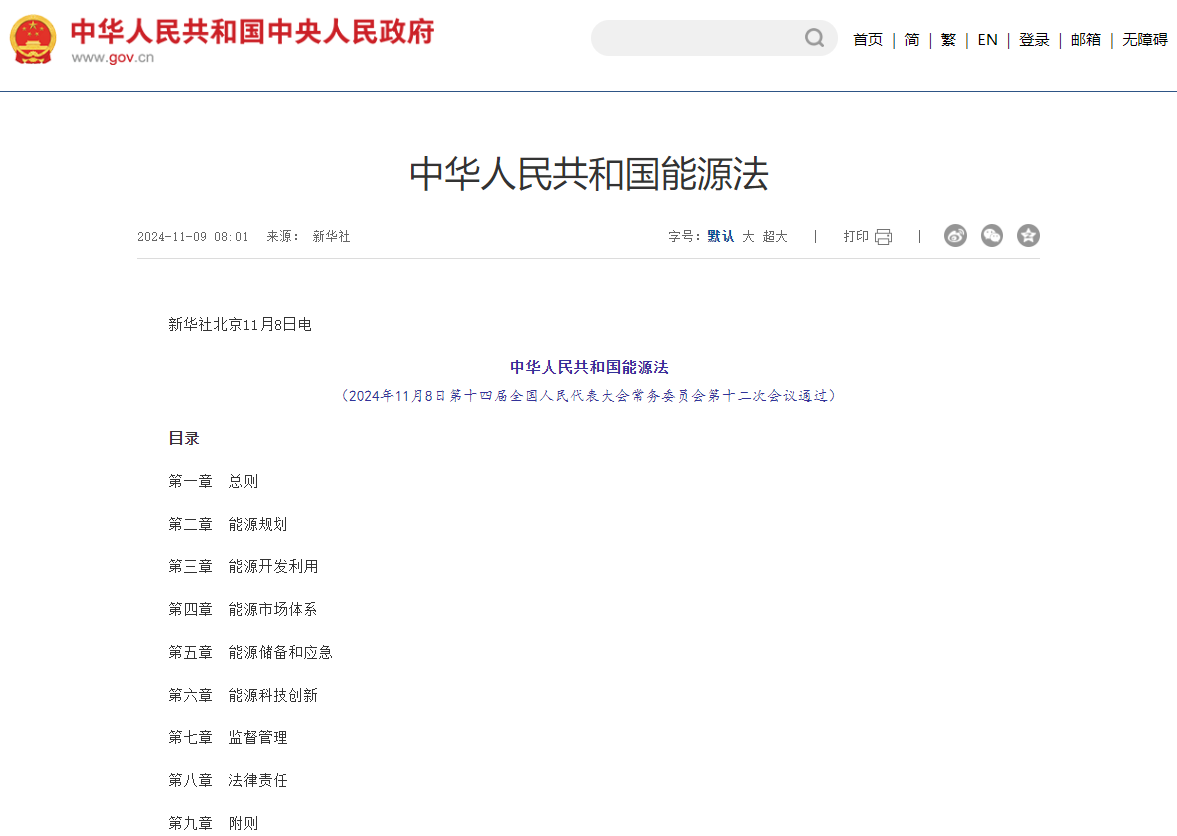Viewport: 1177px width, 836px height.
Task: Share the article via the Weibo icon
Action: (x=955, y=236)
